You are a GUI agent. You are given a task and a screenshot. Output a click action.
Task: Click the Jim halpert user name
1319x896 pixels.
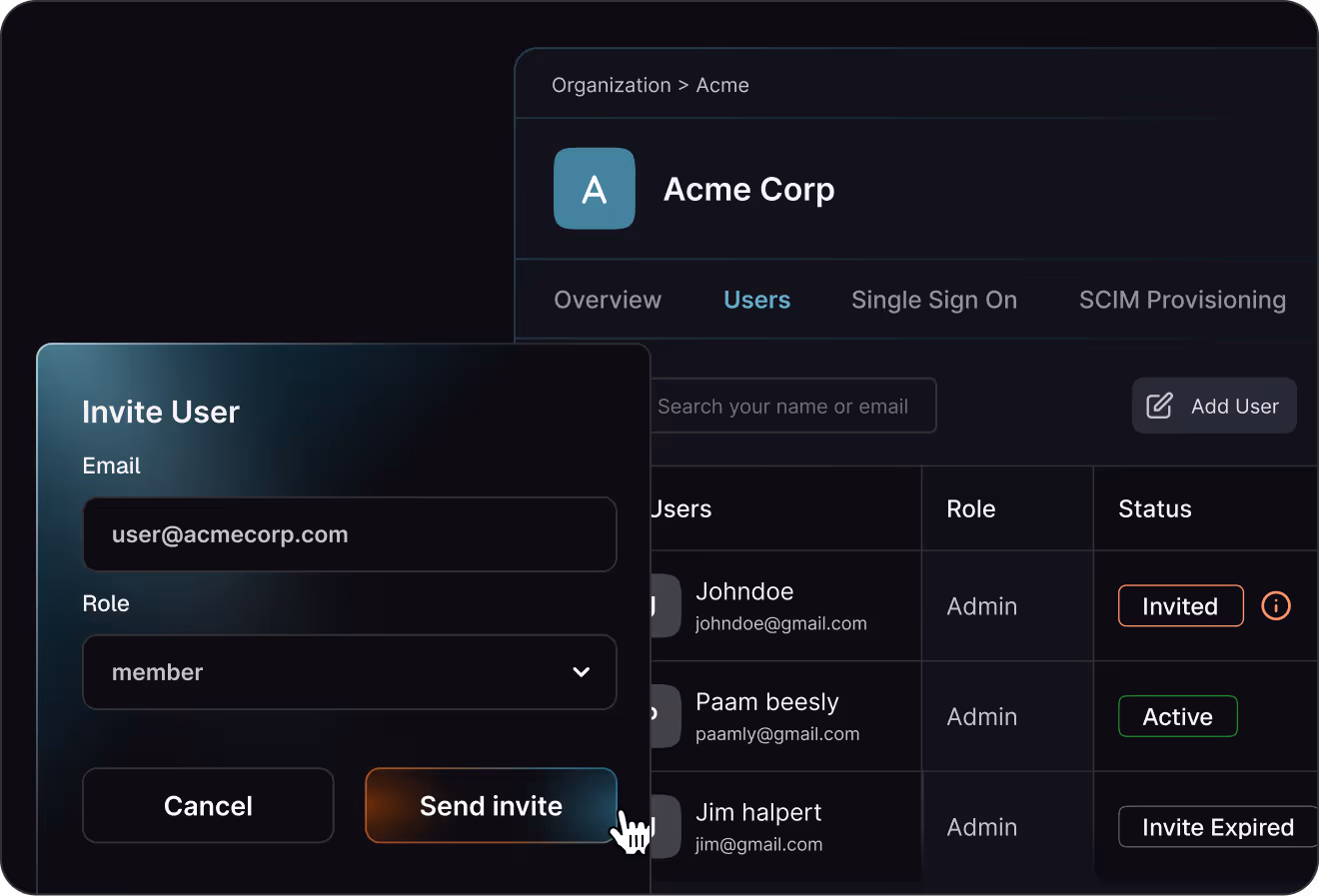[x=758, y=812]
